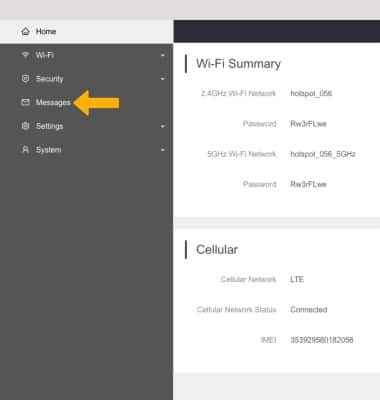Open the Home menu item
This screenshot has width=380, height=400.
86,31
